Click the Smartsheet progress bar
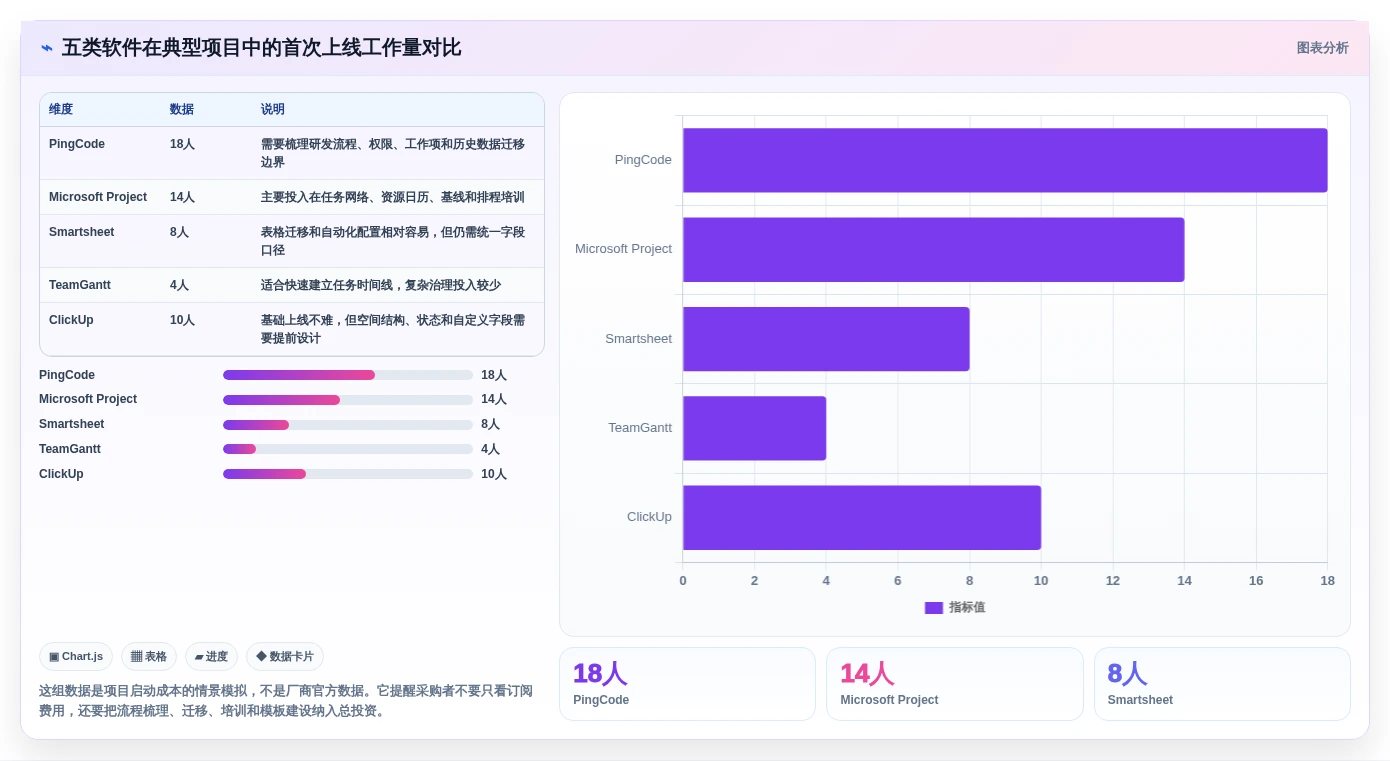 pyautogui.click(x=348, y=425)
